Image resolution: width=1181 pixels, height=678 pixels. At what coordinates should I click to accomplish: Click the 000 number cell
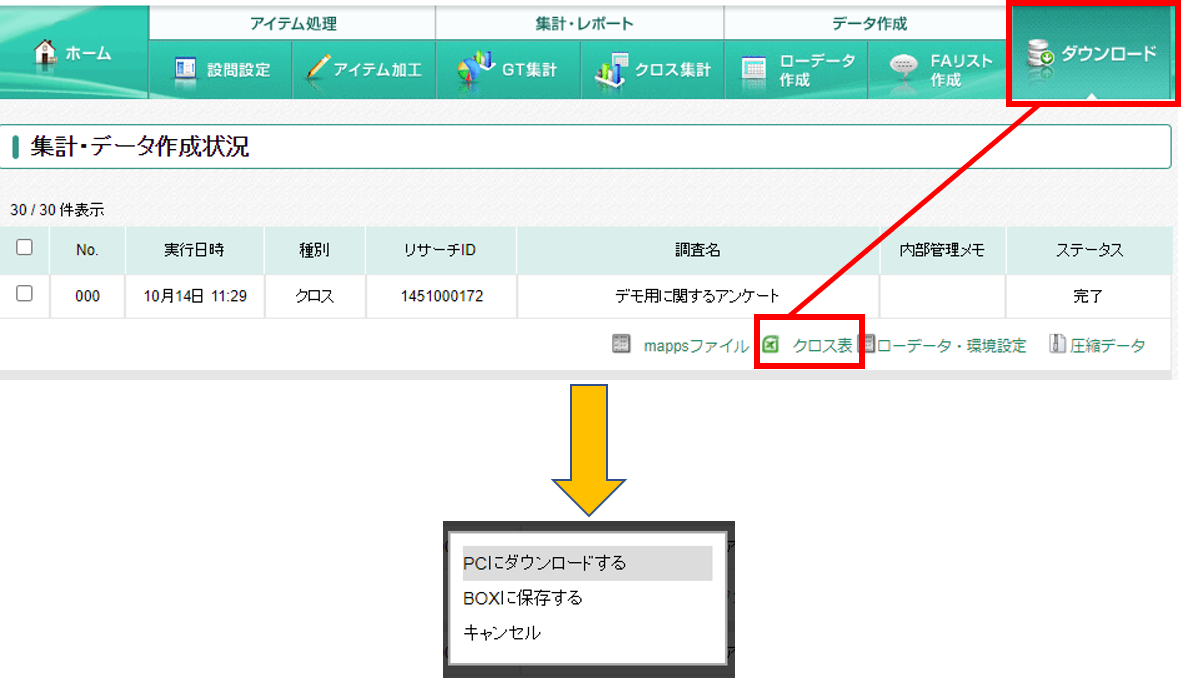87,296
